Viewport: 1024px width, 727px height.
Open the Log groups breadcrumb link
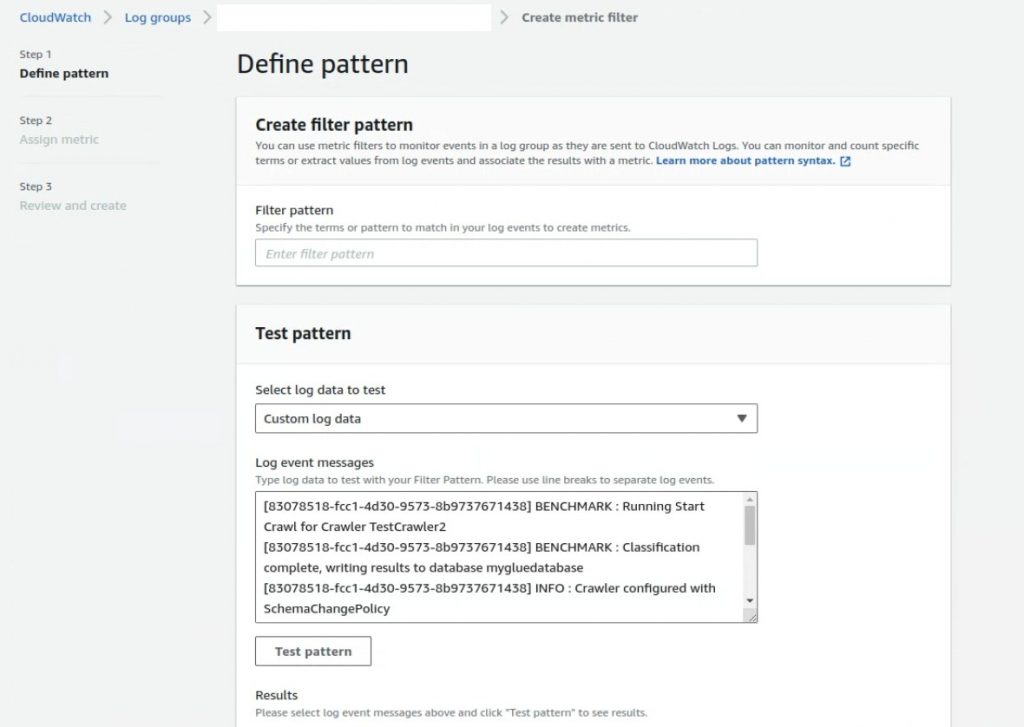tap(158, 18)
